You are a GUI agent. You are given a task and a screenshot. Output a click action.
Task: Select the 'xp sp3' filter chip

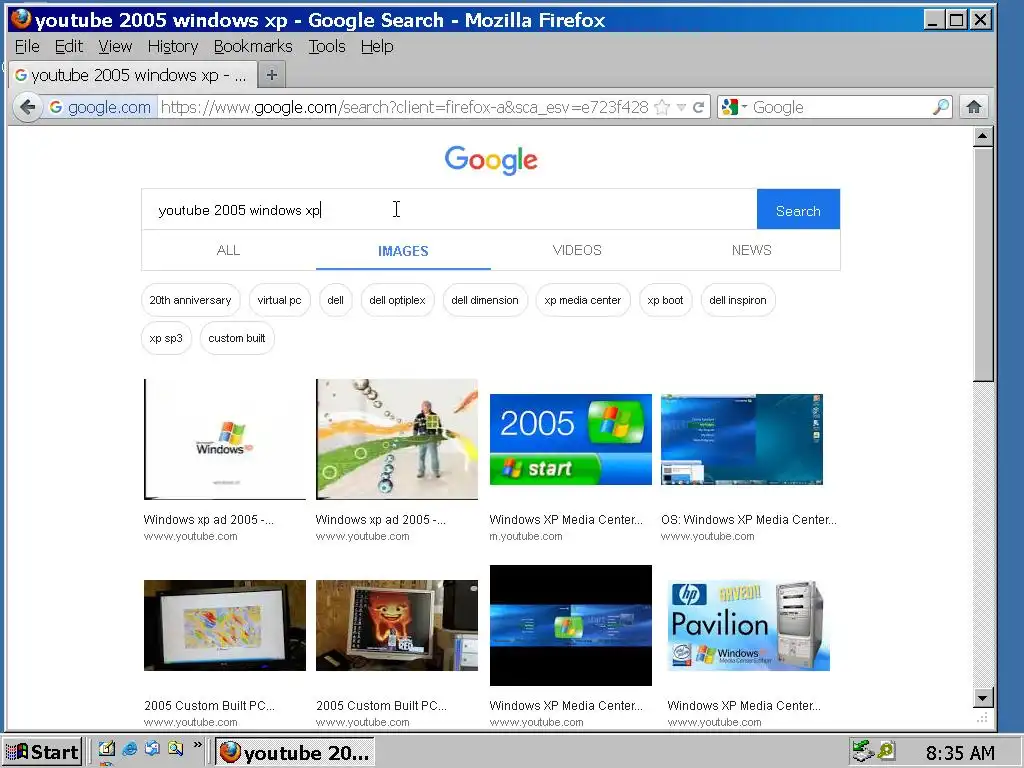coord(166,338)
